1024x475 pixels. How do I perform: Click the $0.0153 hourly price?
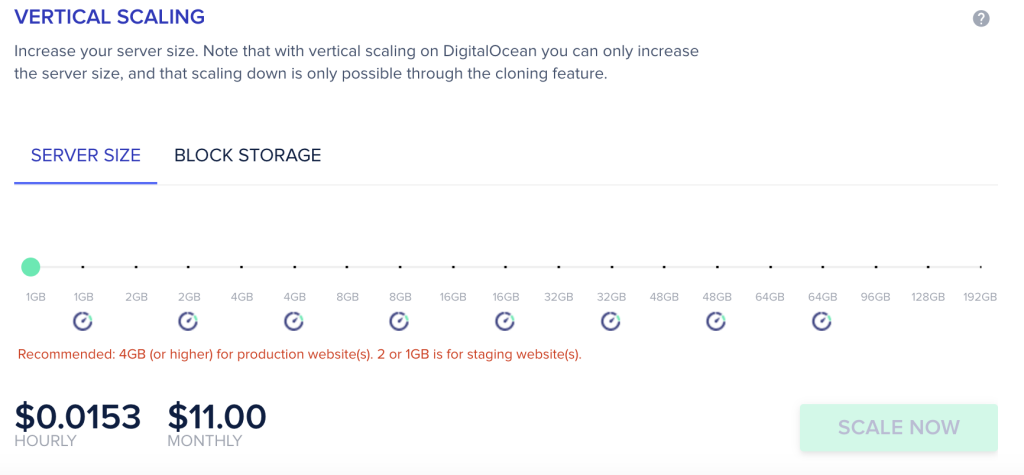(78, 416)
